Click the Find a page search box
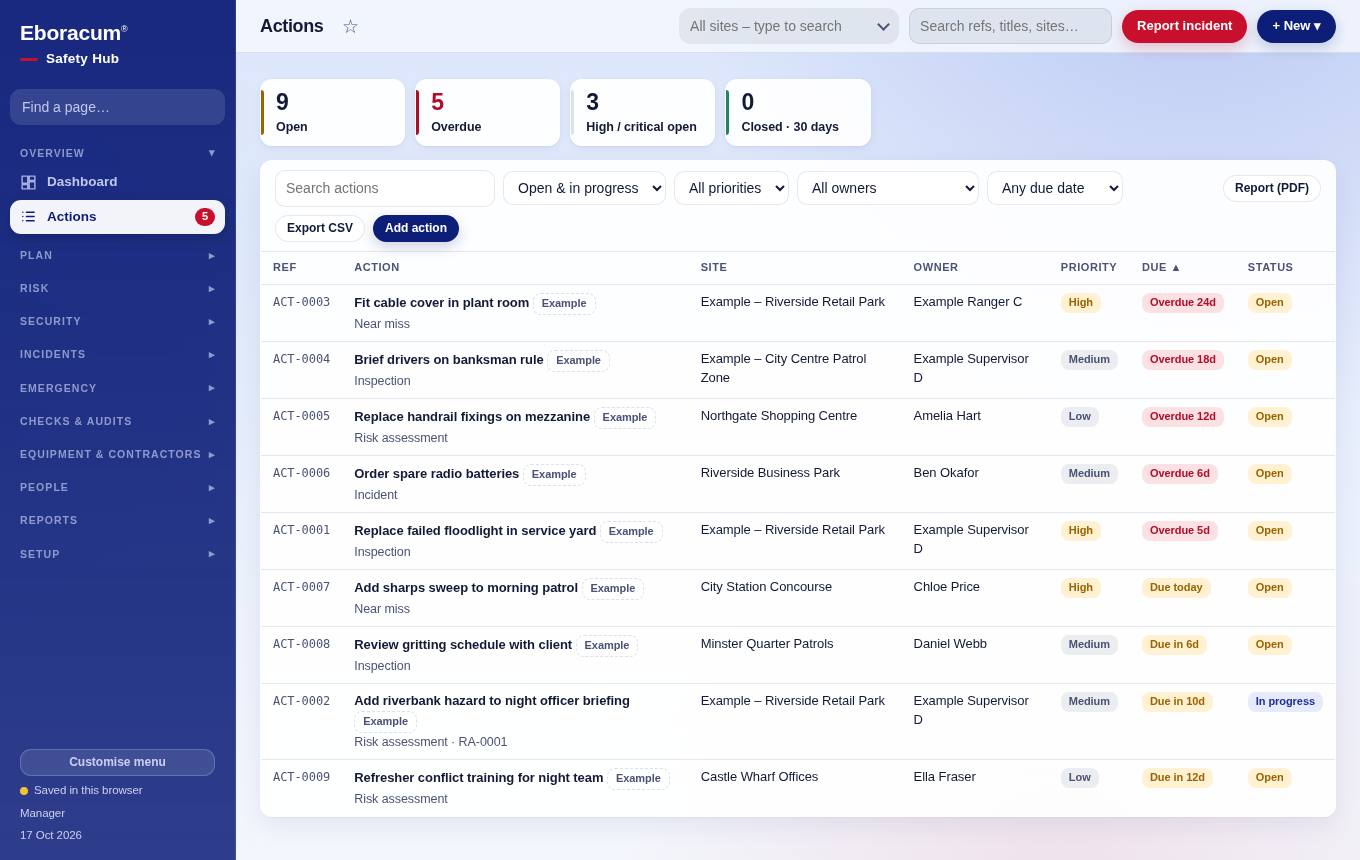 pyautogui.click(x=117, y=107)
